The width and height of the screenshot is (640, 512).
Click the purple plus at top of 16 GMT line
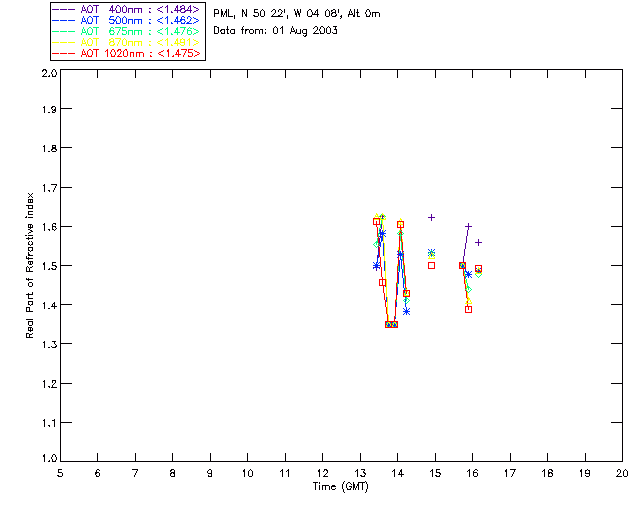point(468,226)
